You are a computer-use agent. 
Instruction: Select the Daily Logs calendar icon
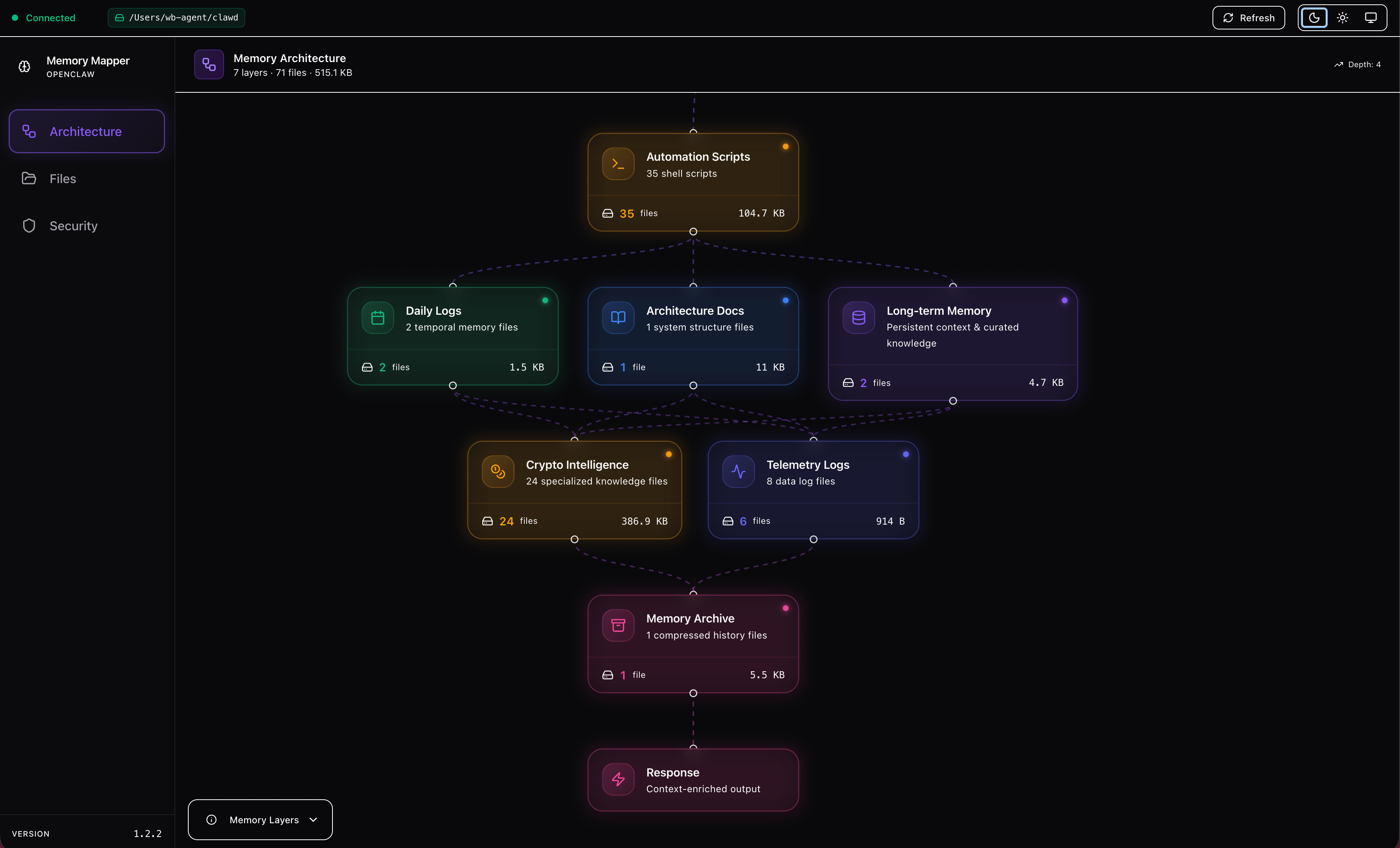coord(377,317)
